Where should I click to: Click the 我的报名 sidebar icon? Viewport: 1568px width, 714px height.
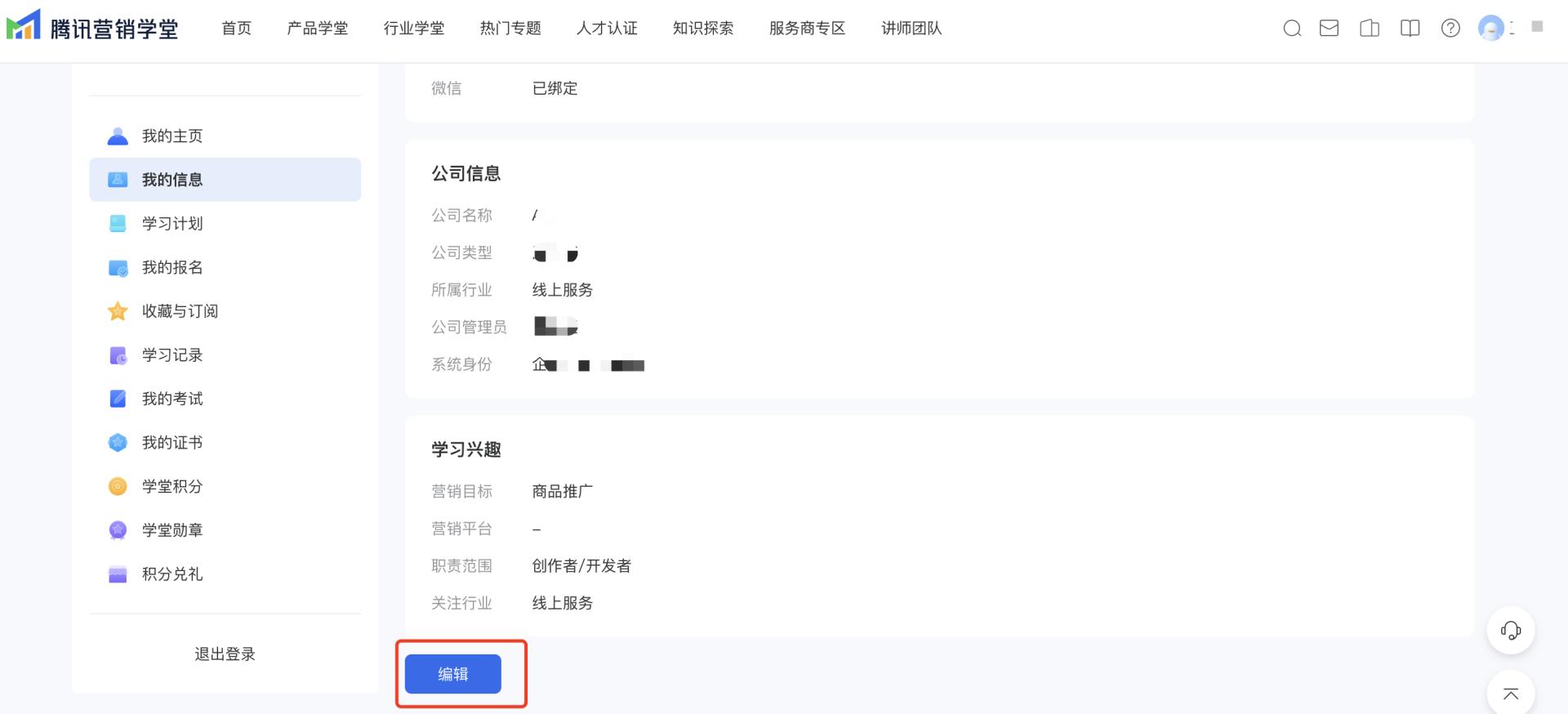coord(118,268)
